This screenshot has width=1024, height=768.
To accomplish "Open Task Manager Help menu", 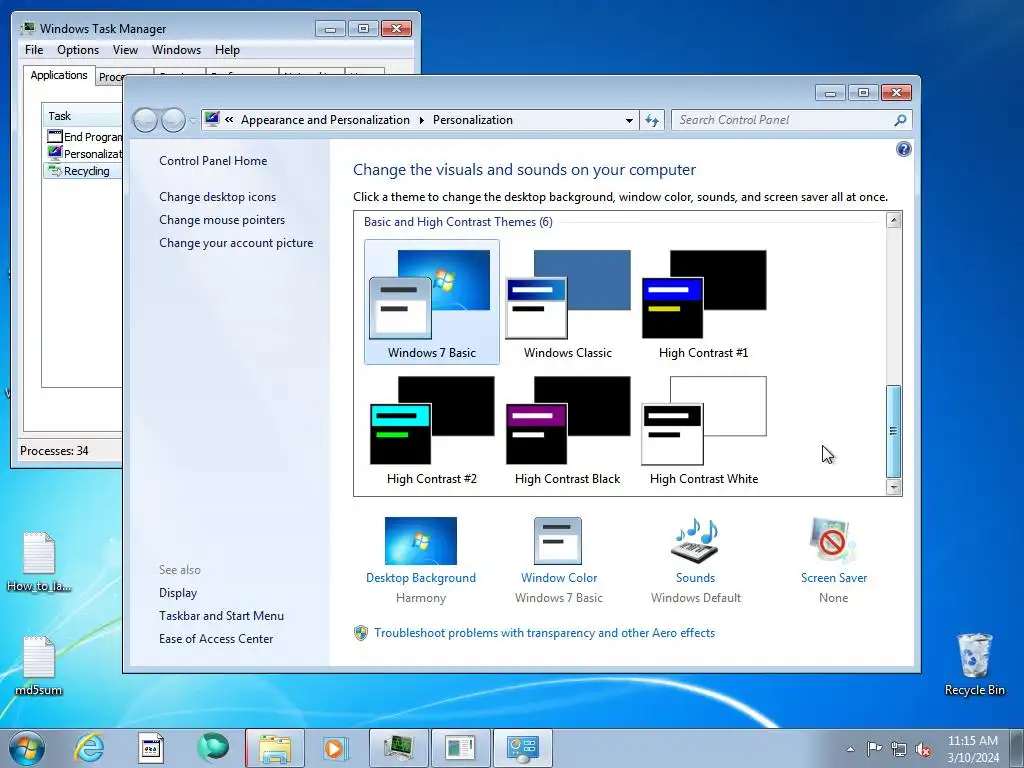I will (227, 50).
